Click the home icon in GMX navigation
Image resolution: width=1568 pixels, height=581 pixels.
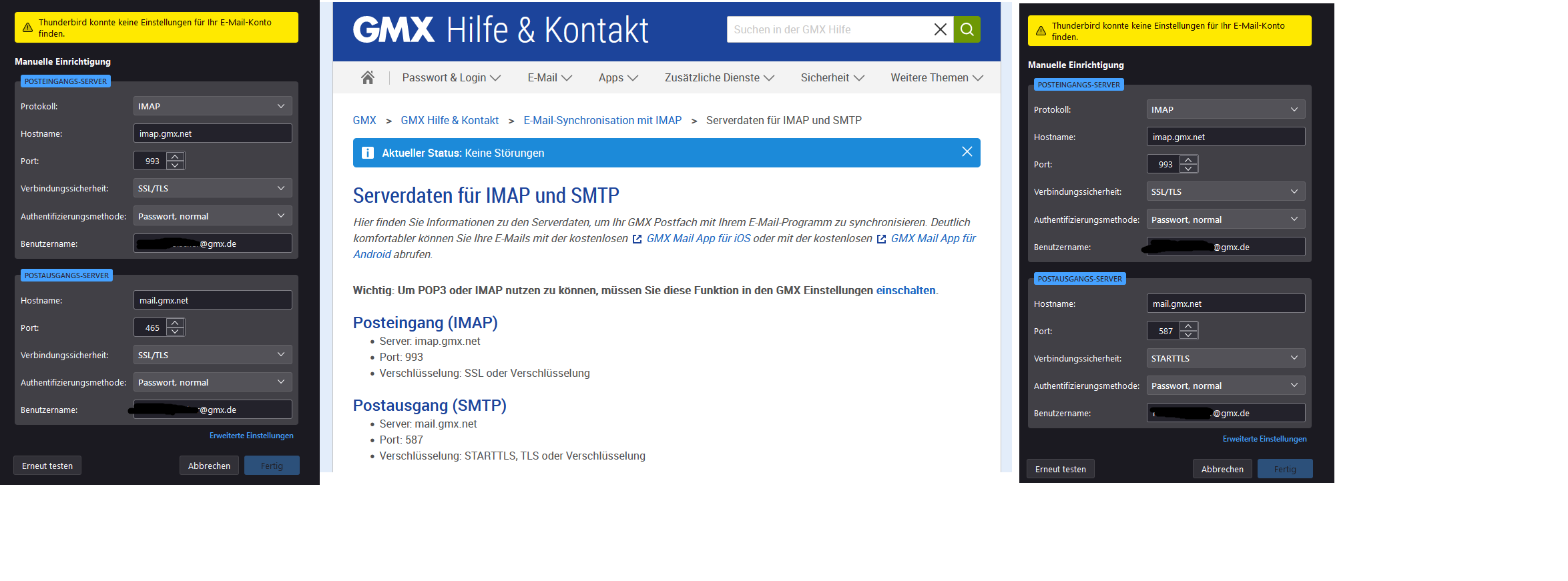(x=367, y=77)
